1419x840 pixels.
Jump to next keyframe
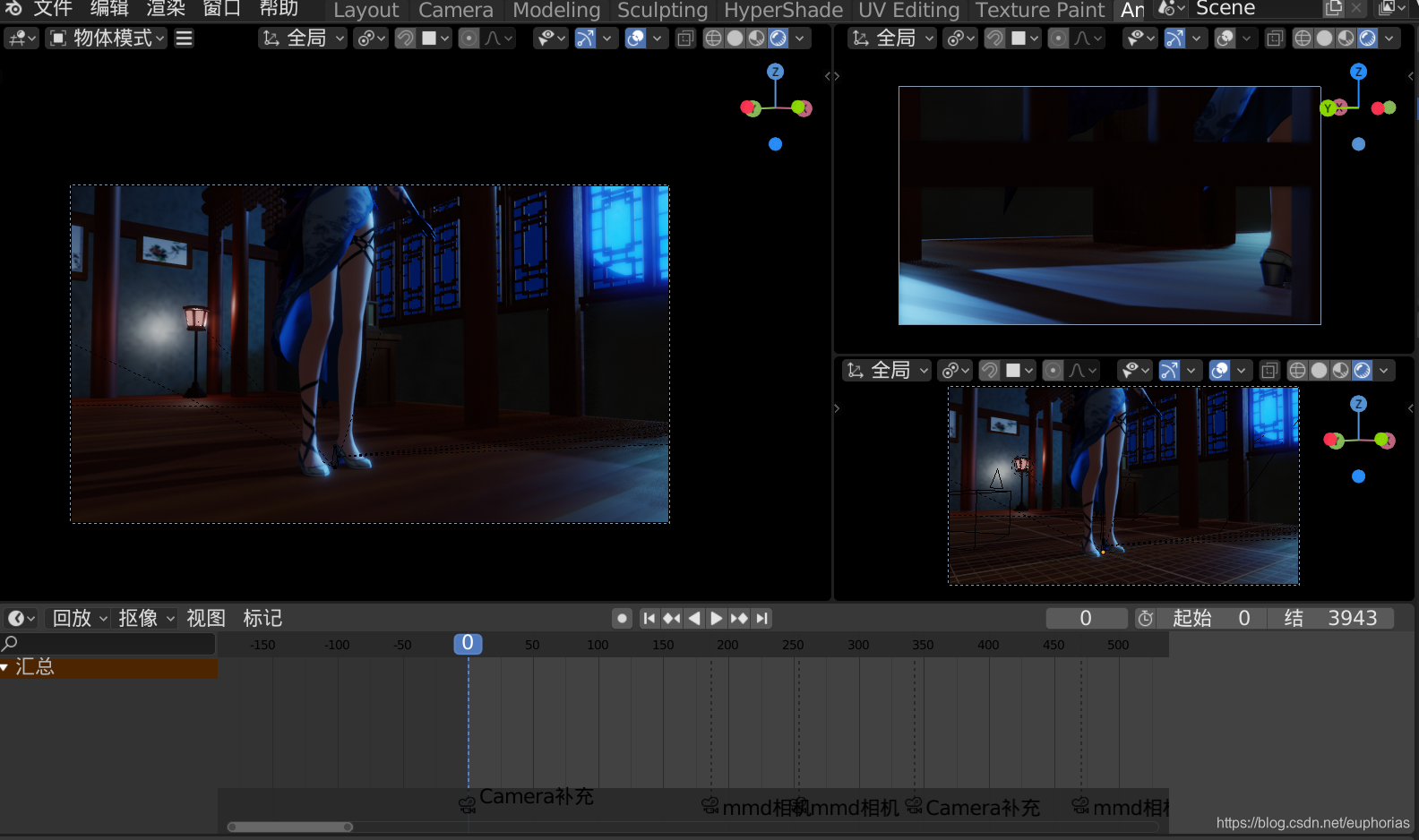coord(739,619)
